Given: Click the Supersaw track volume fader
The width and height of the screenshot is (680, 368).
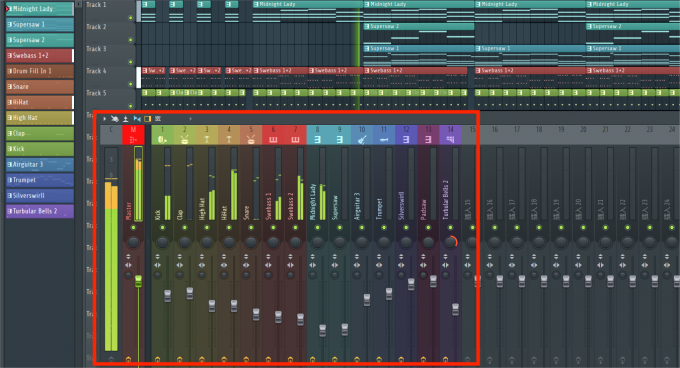Looking at the screenshot, I should point(344,329).
